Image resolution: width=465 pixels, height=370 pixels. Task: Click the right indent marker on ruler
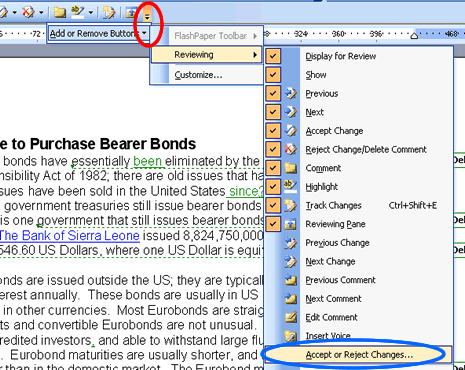pos(414,35)
